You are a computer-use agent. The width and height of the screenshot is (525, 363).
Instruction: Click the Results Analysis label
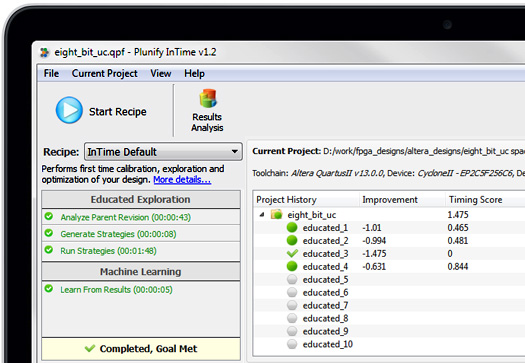pos(207,122)
